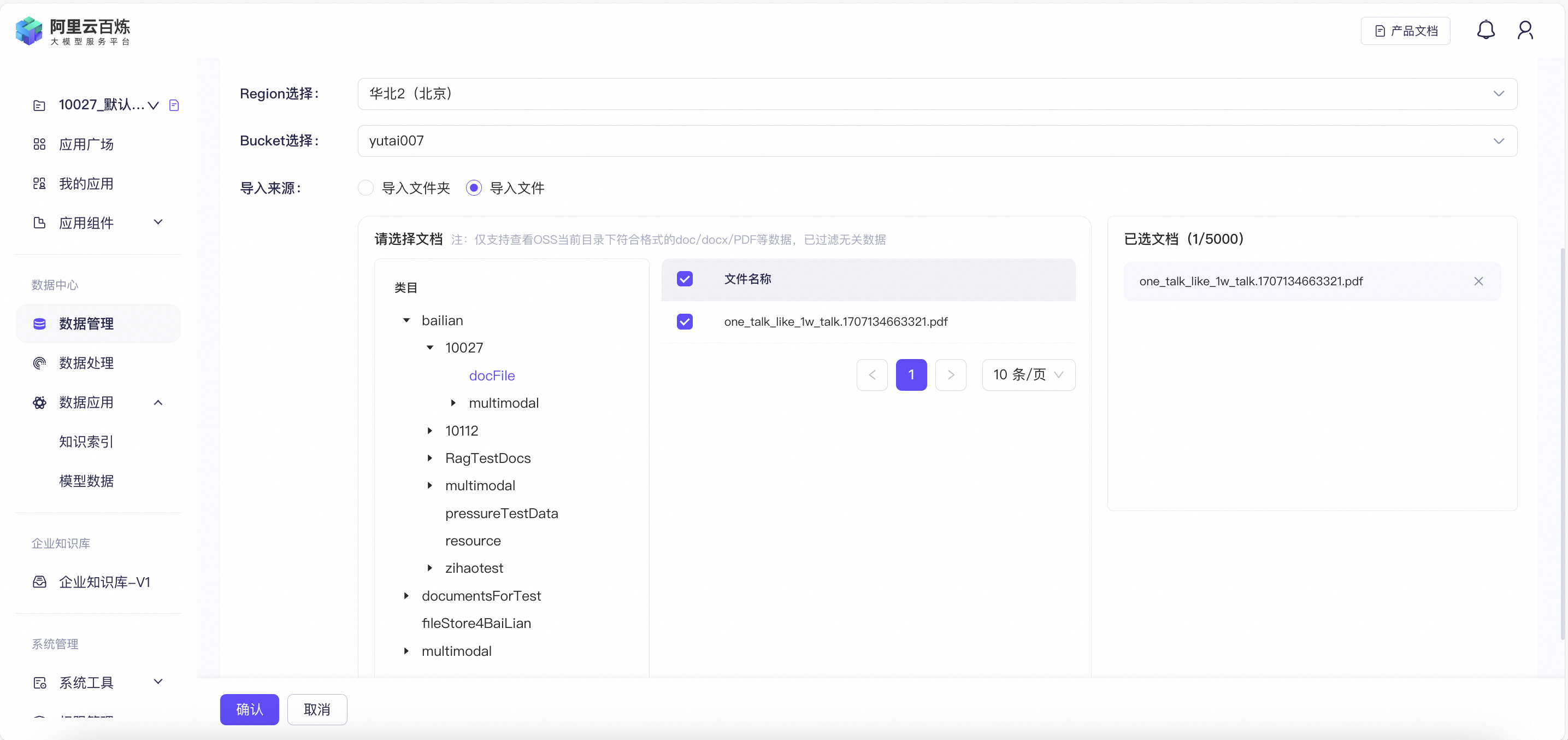Expand the zihaotest folder arrow
The height and width of the screenshot is (740, 1568).
(x=430, y=568)
